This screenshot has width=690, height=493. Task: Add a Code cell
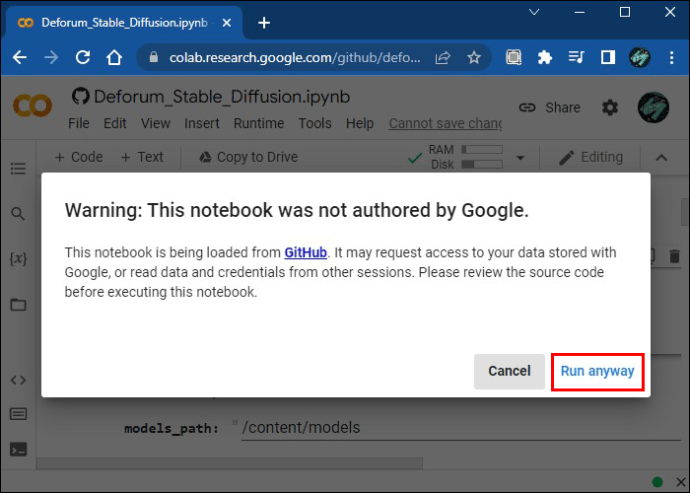coord(78,157)
